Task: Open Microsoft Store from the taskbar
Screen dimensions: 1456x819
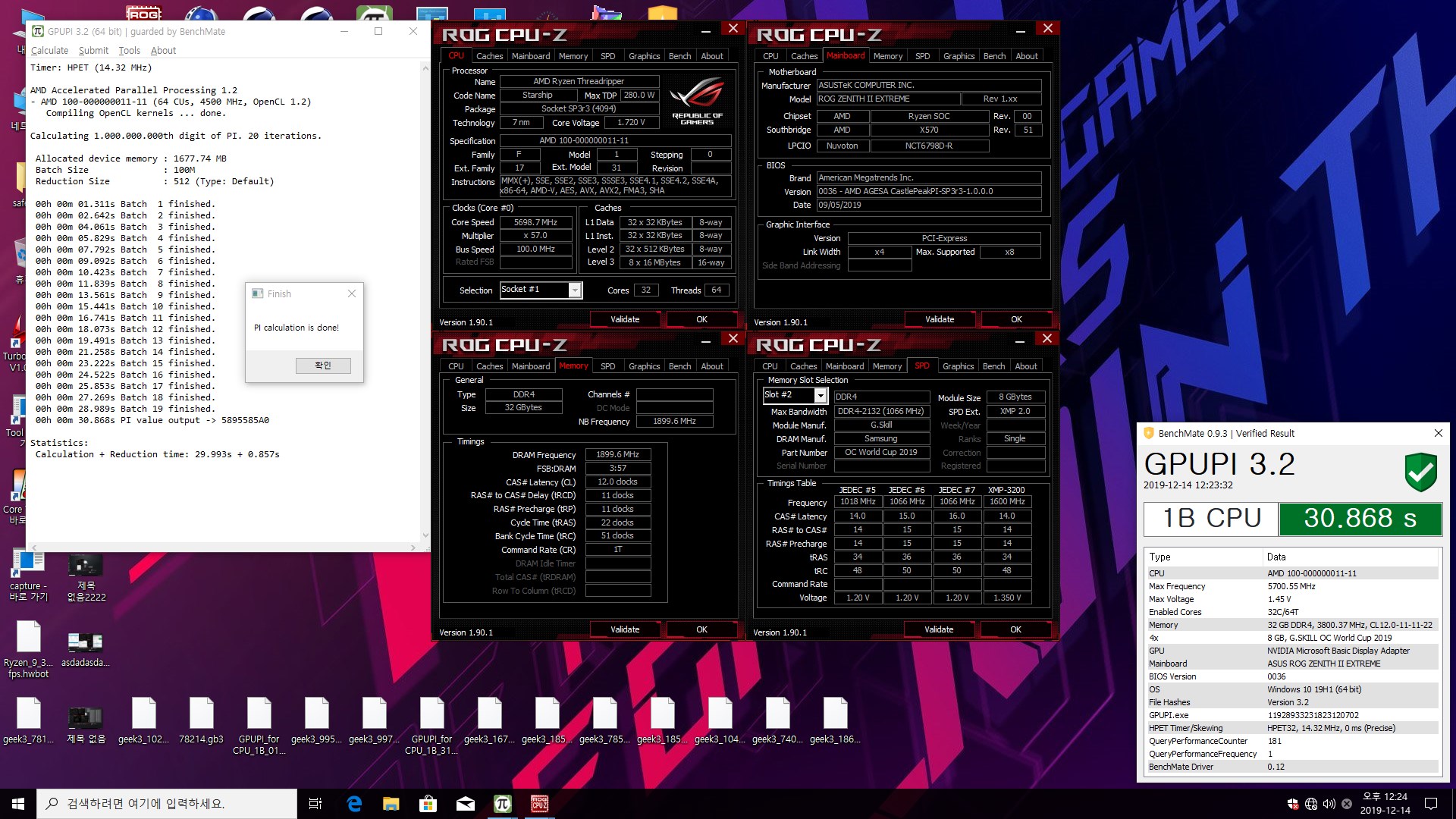Action: 428,804
